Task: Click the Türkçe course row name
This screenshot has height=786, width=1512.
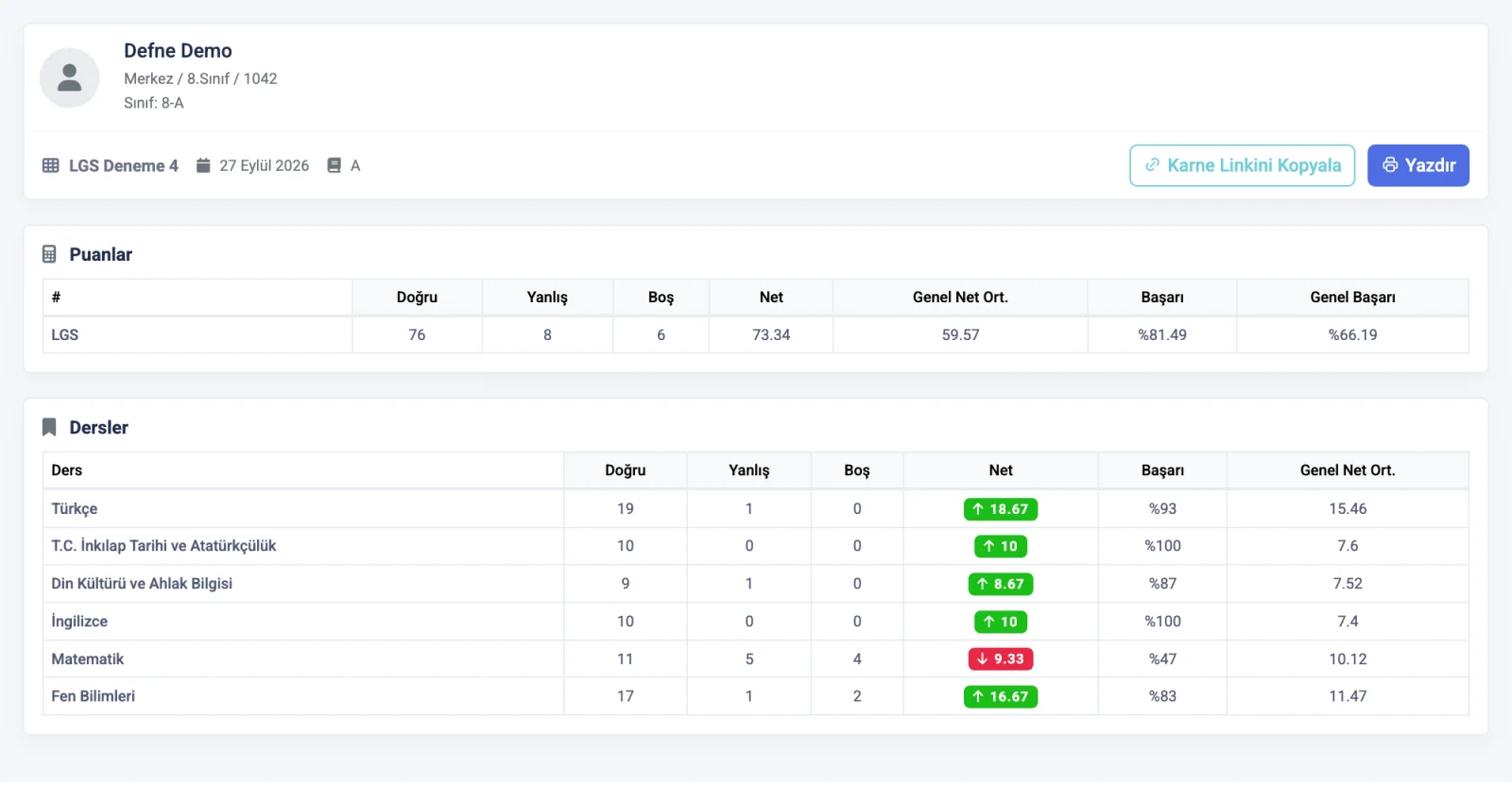Action: click(x=75, y=508)
